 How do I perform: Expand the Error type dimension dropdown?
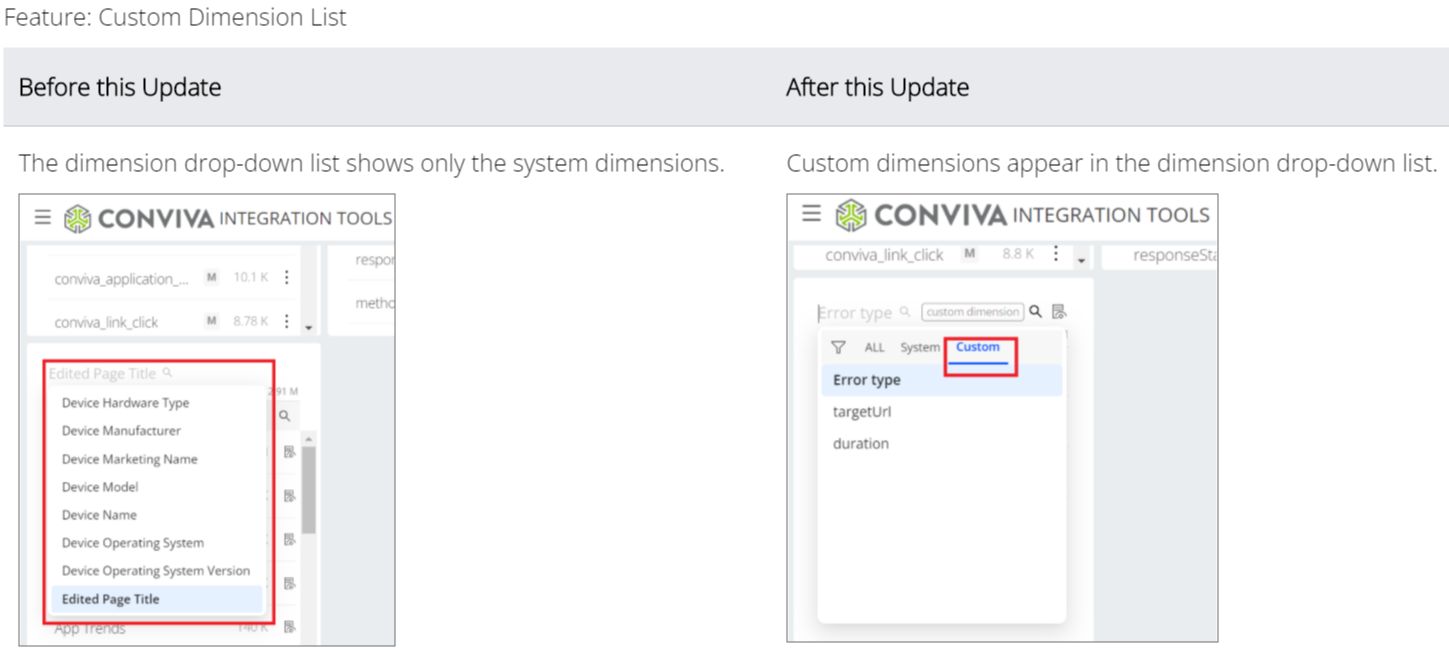pyautogui.click(x=855, y=312)
